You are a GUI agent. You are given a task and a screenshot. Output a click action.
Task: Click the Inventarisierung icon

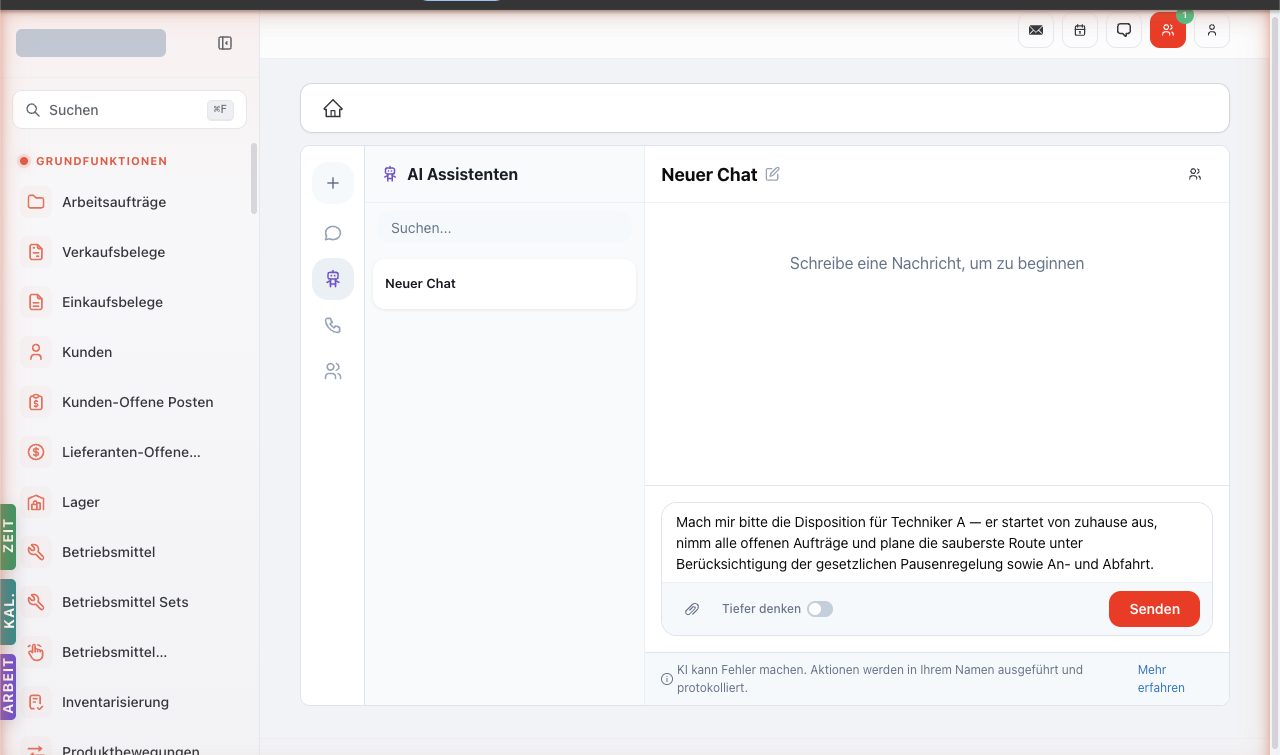coord(36,702)
